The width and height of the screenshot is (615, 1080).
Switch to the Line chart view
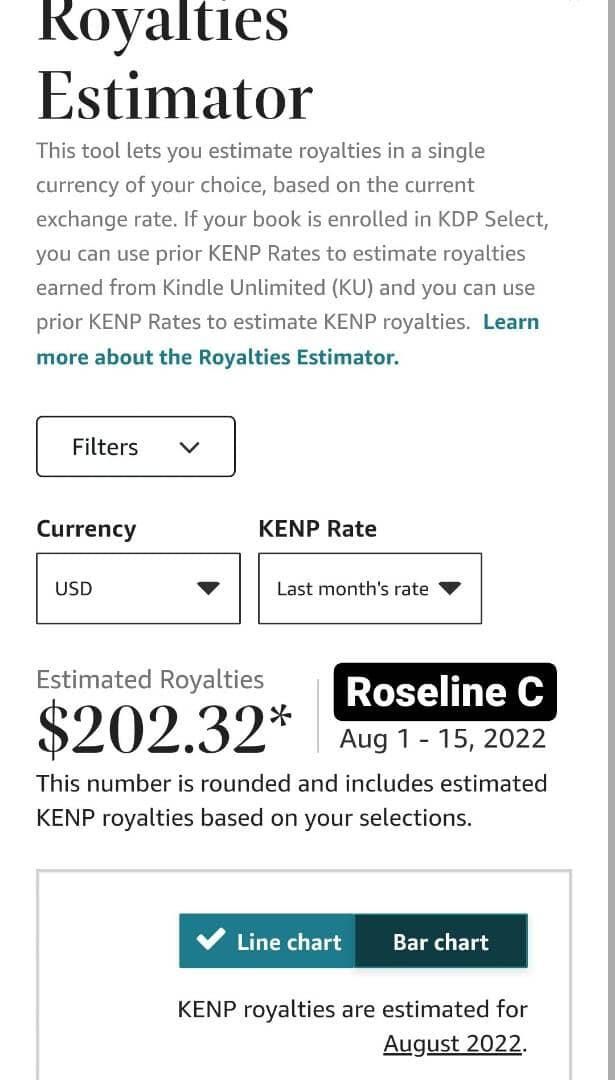(x=268, y=941)
